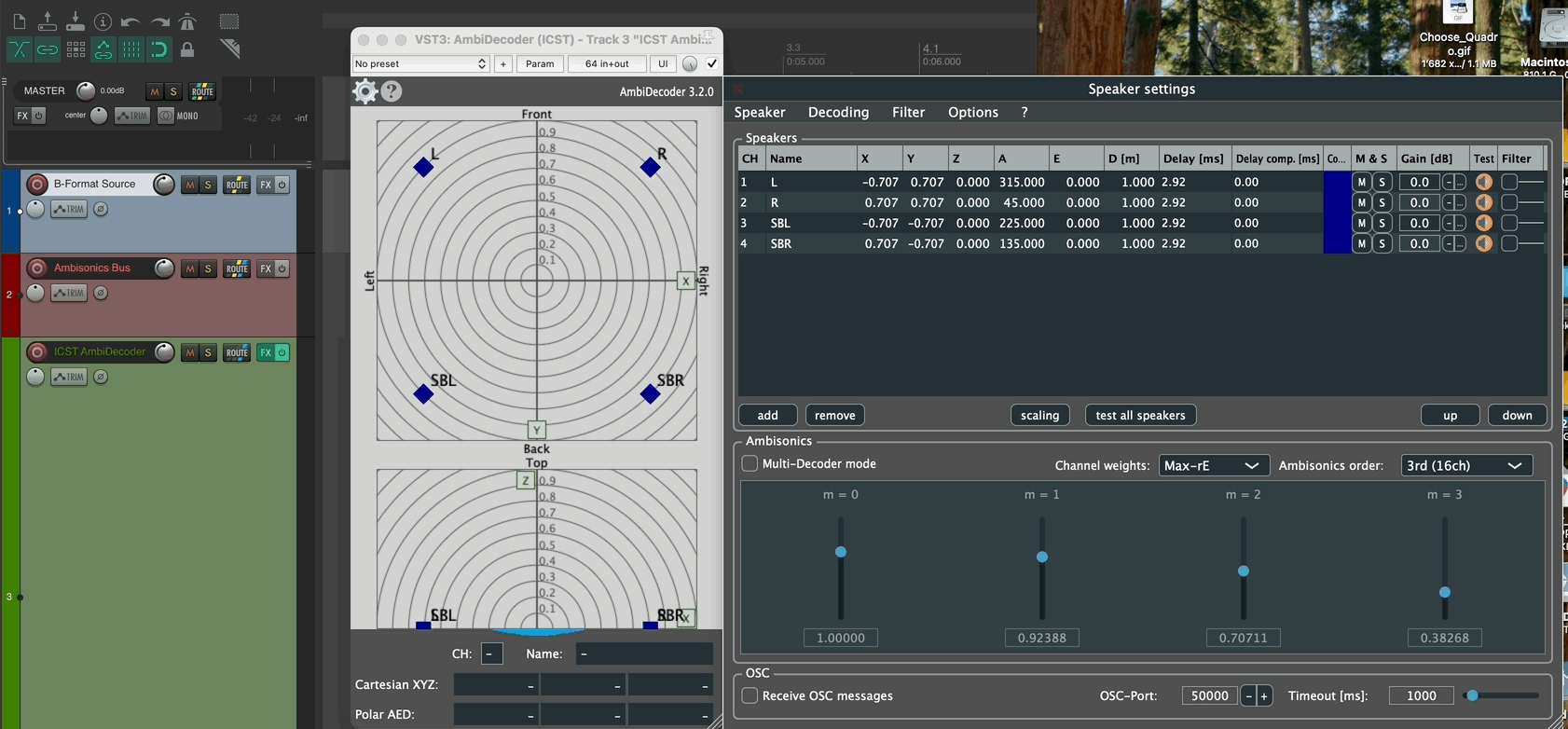Open project settings info icon
The height and width of the screenshot is (729, 1568).
coord(103,21)
